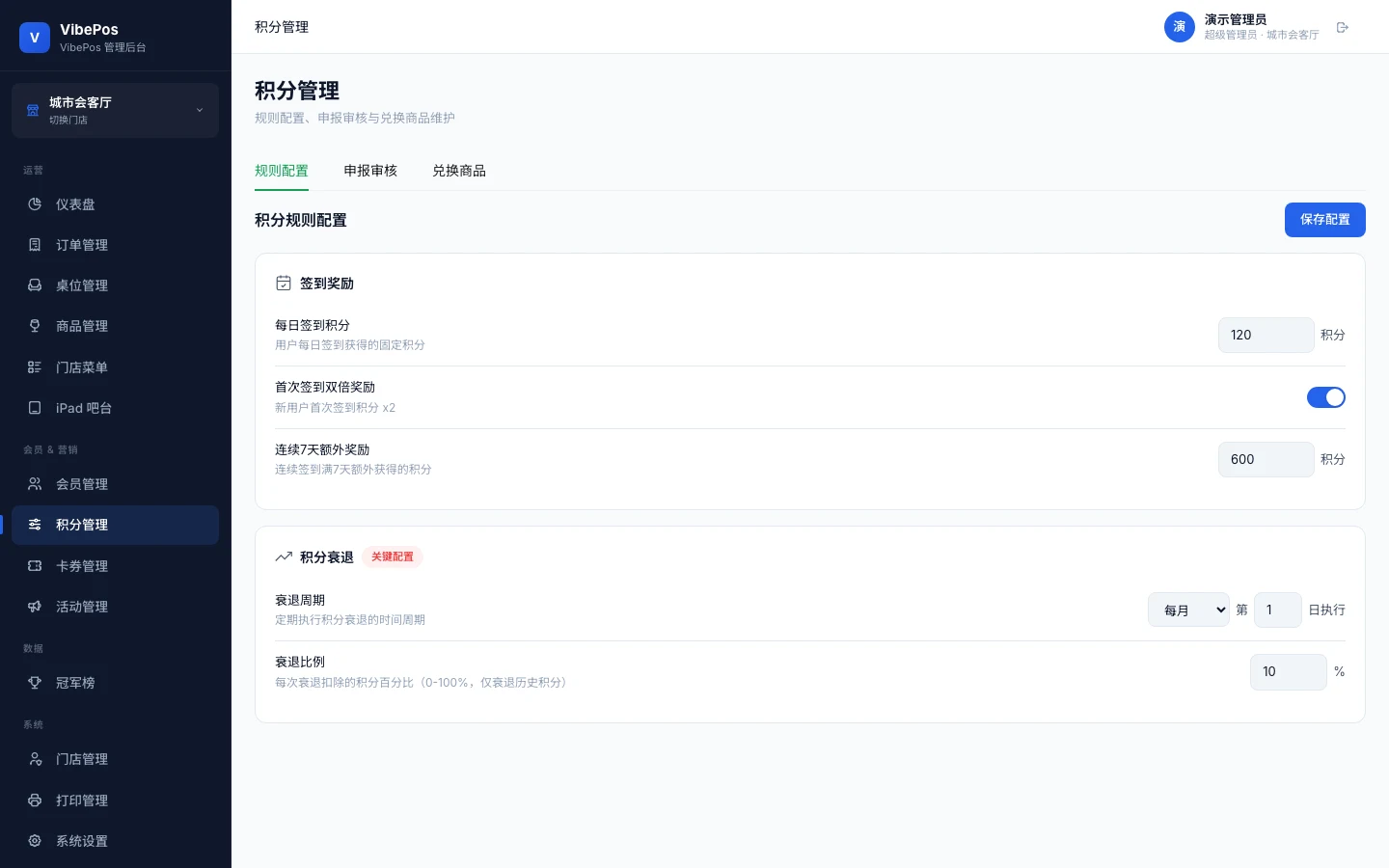Viewport: 1389px width, 868px height.
Task: Click the 定期执行积分衰退的时间周期 description
Action: click(x=350, y=619)
